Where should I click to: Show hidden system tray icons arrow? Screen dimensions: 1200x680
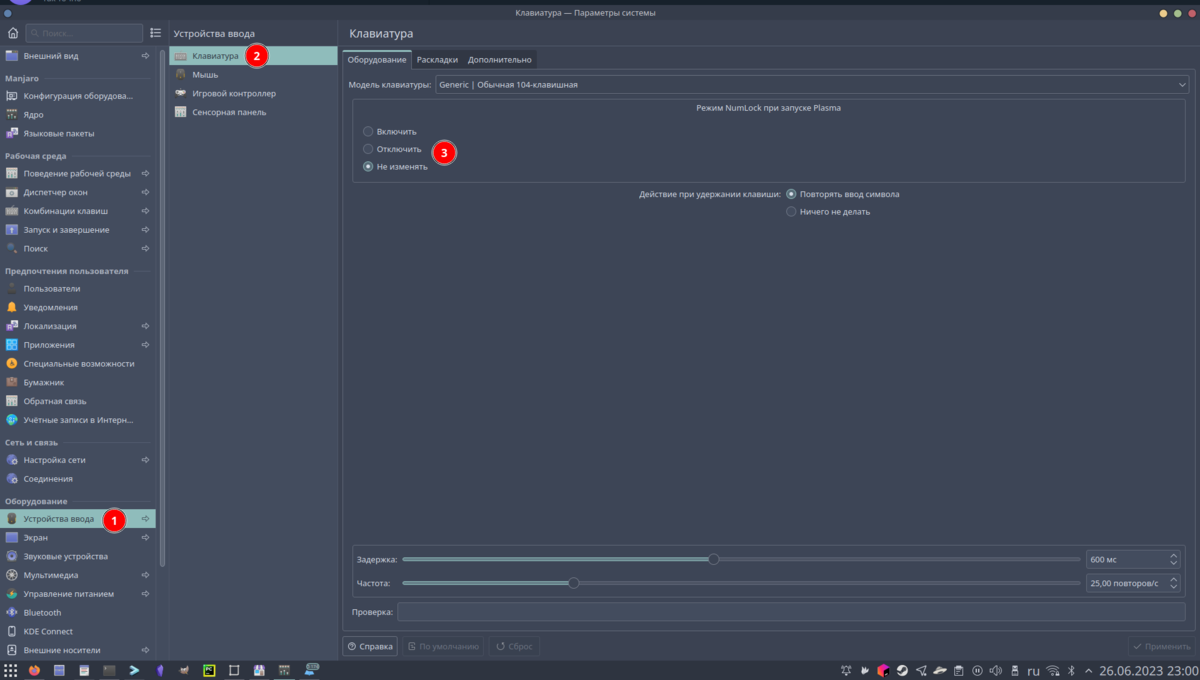tap(1088, 670)
